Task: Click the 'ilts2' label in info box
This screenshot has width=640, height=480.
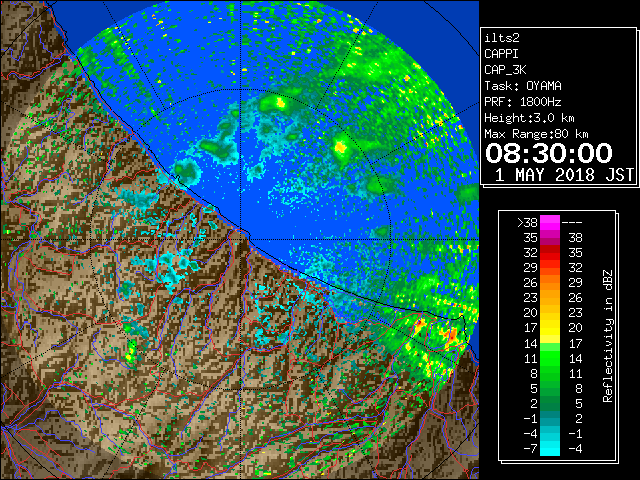Action: pyautogui.click(x=502, y=38)
